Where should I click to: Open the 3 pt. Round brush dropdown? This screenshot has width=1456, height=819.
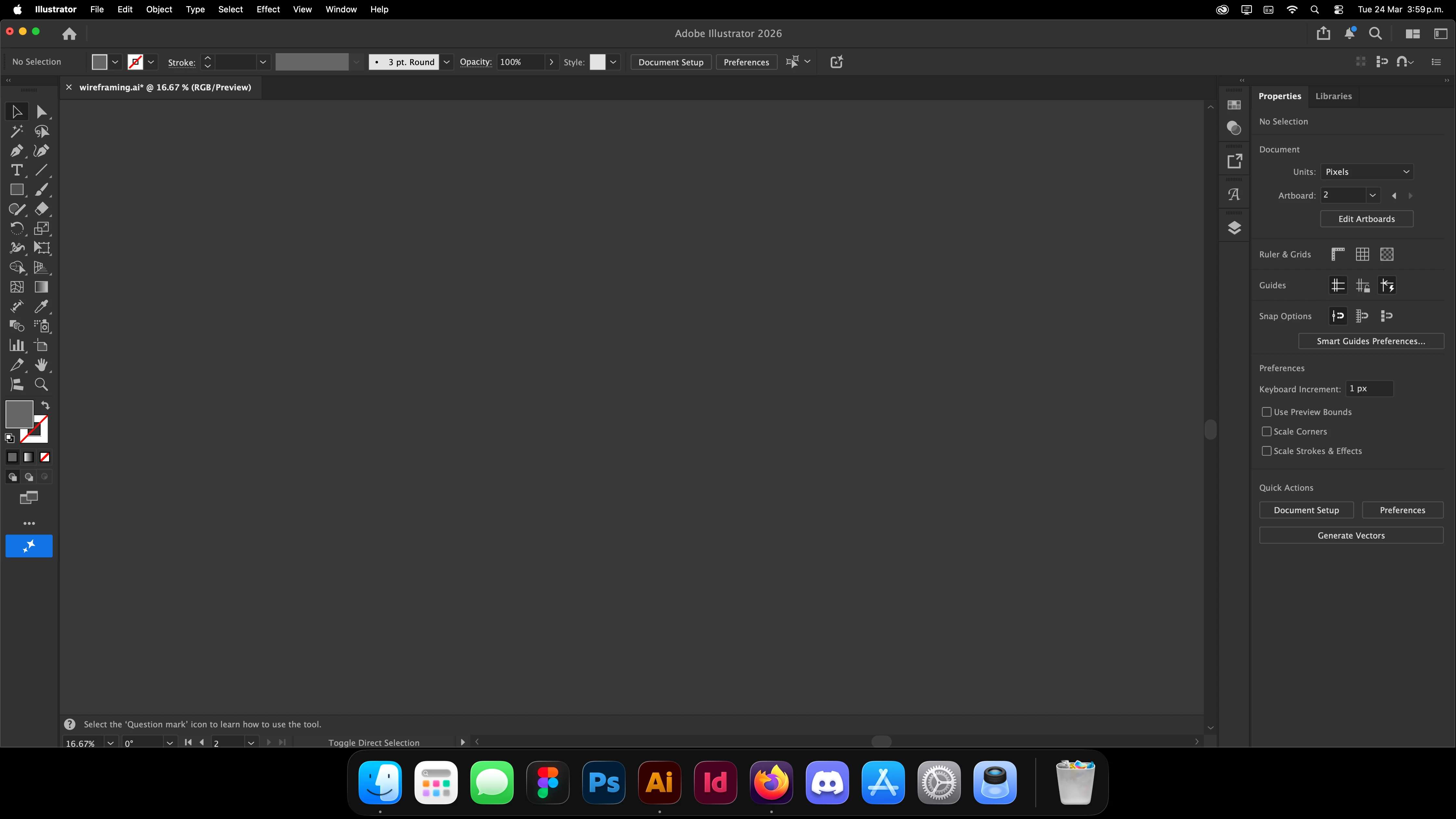[x=447, y=62]
